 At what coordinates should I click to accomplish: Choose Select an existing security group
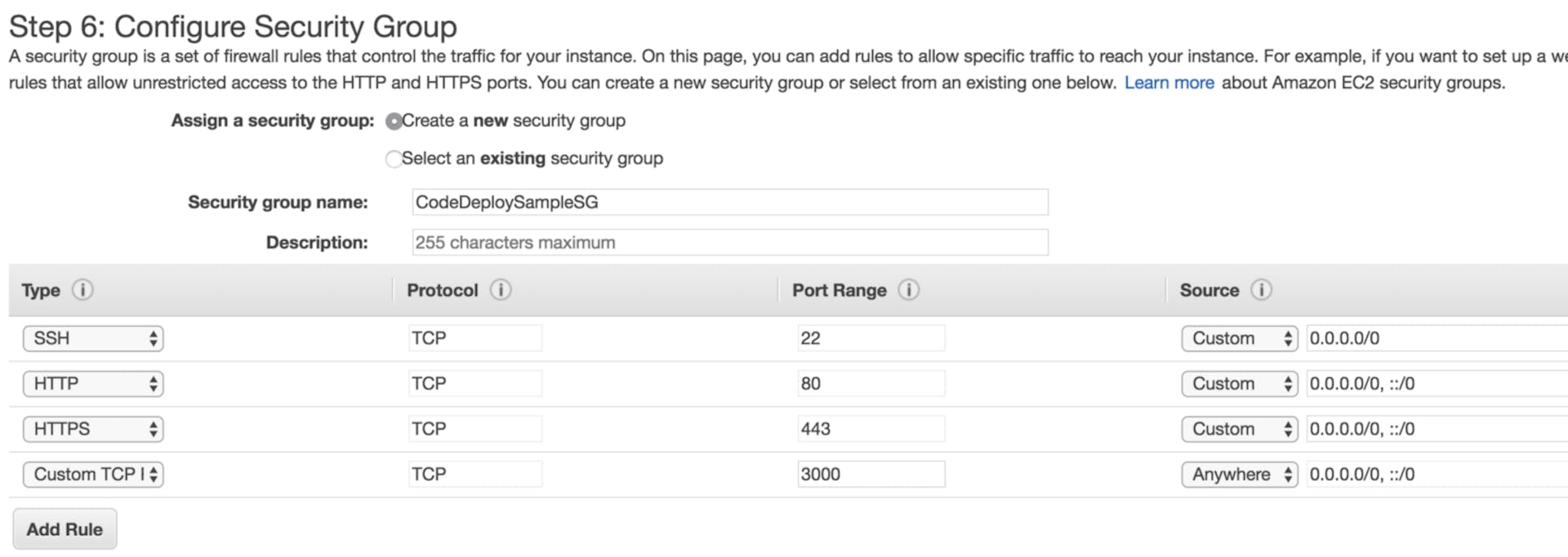click(394, 158)
